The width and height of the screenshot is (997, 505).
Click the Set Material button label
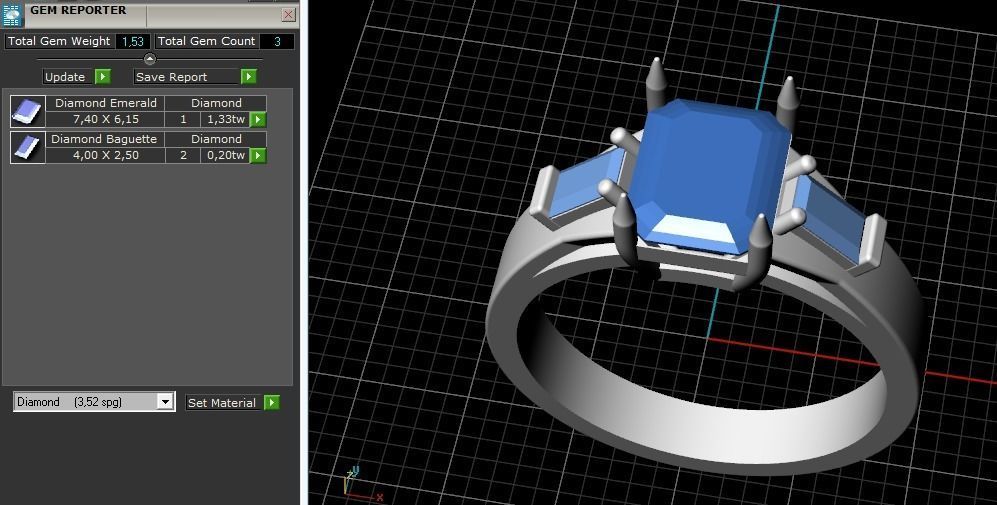pos(223,403)
